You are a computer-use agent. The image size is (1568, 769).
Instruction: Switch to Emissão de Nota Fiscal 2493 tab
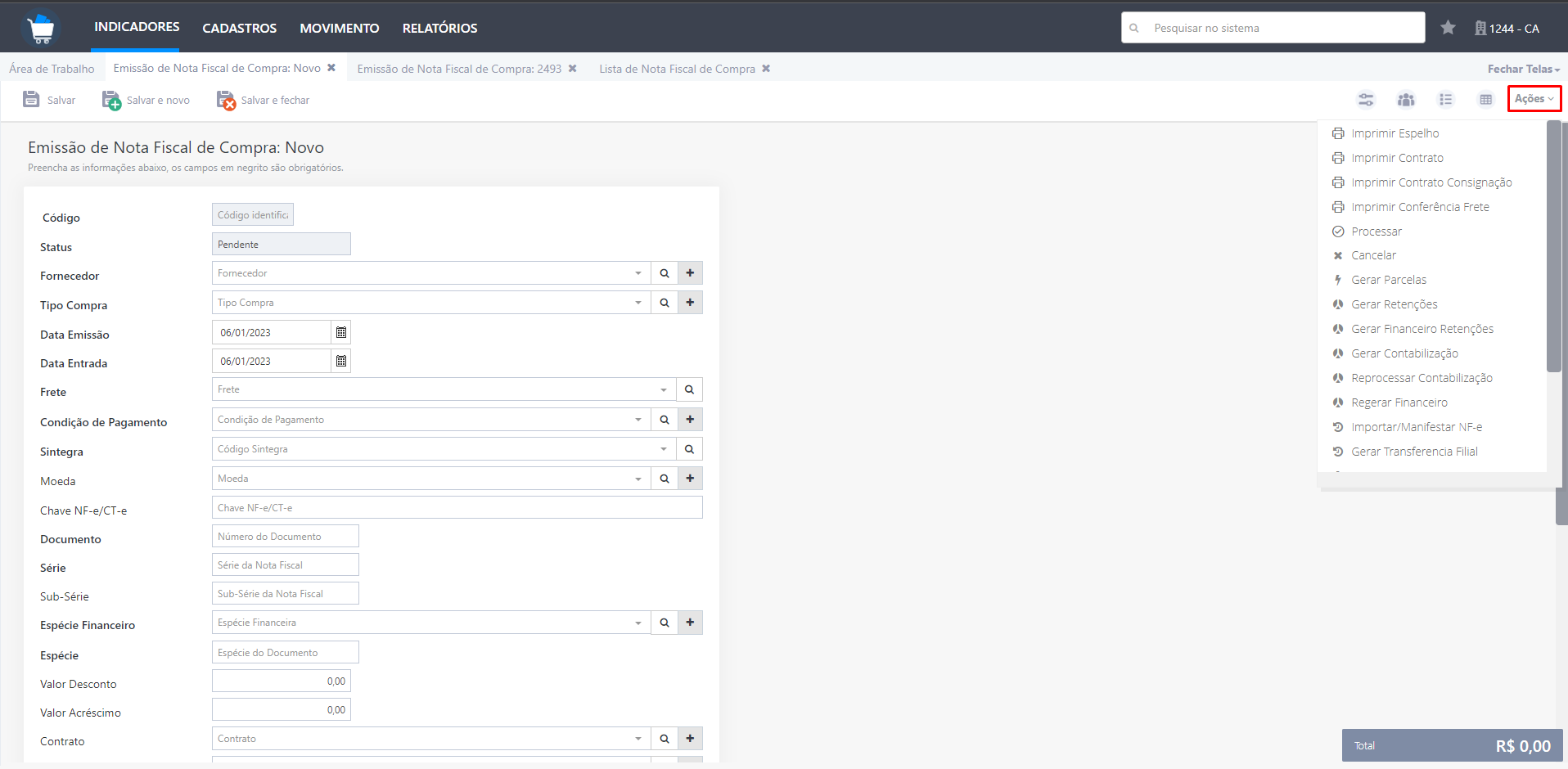[x=459, y=69]
